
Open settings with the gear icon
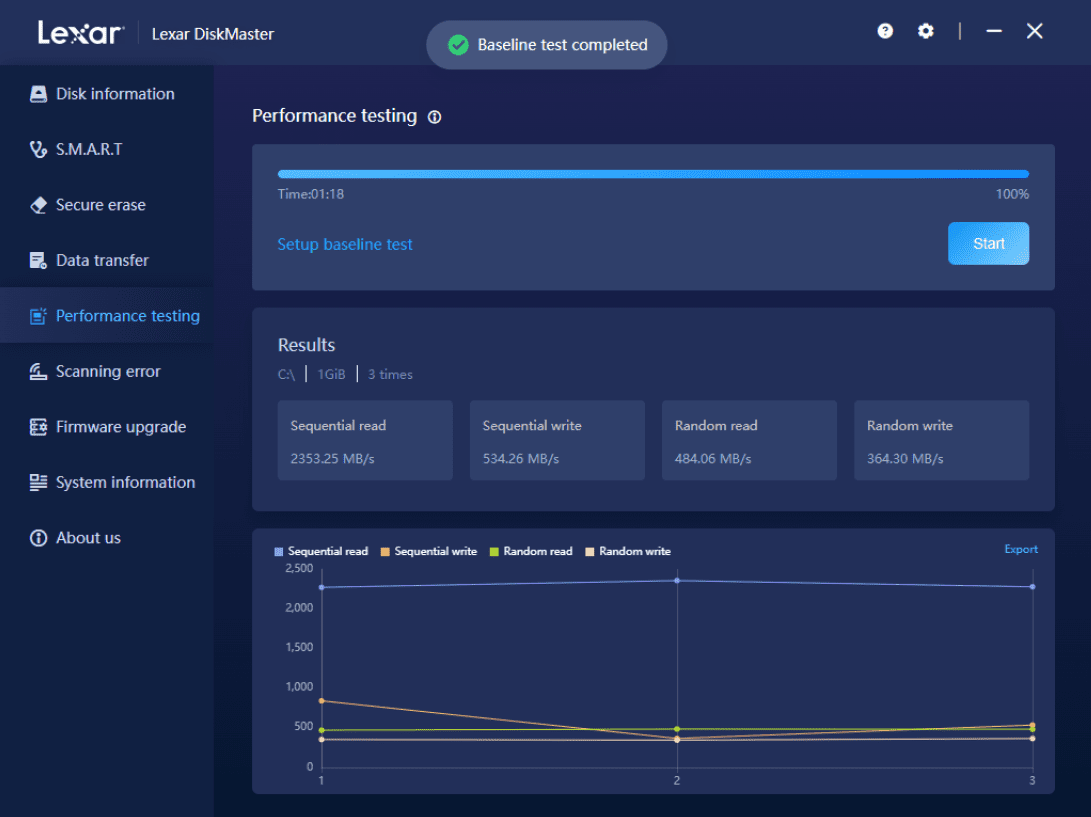point(925,31)
